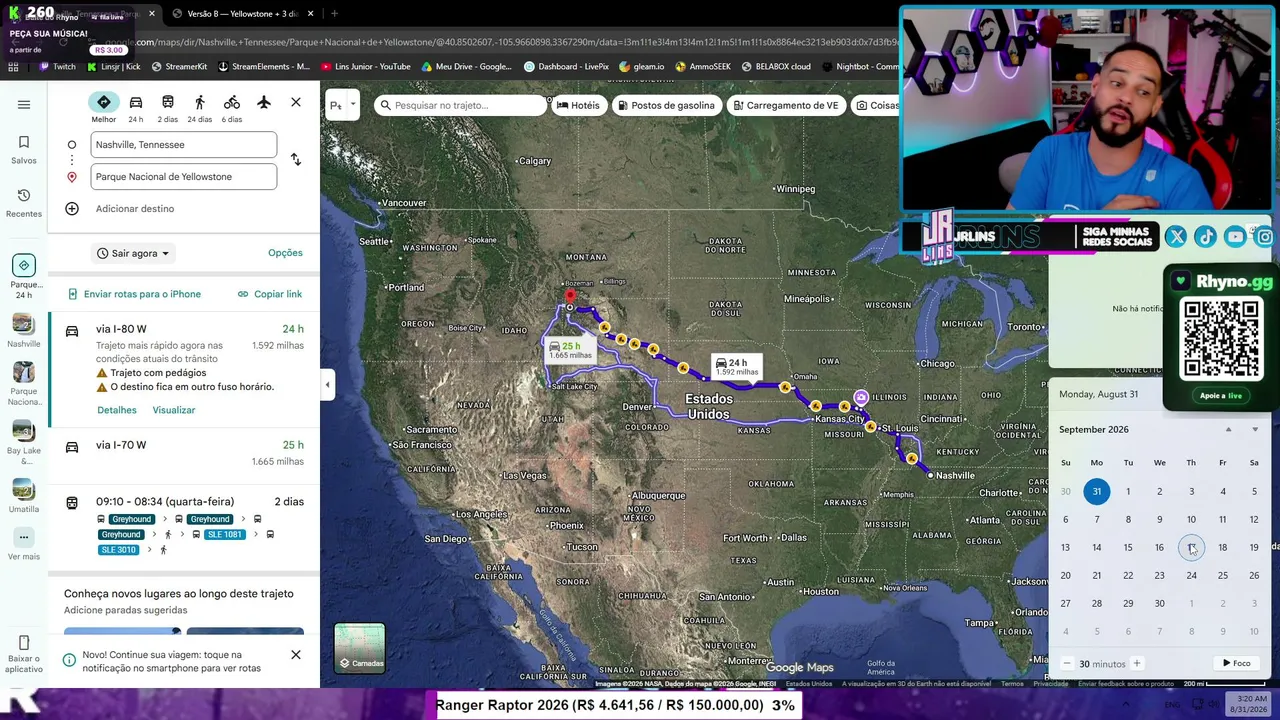Dismiss the 'Continue sua viagem' notification
1280x720 pixels.
296,655
